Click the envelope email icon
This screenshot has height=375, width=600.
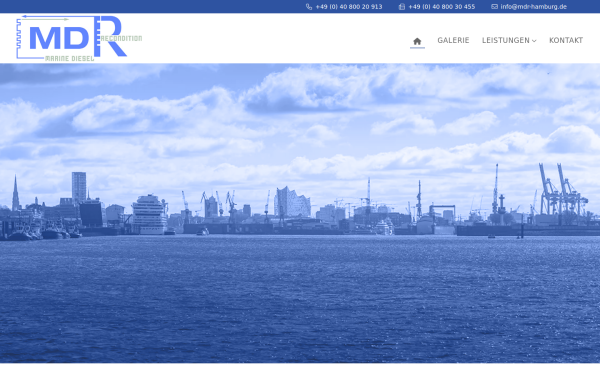pyautogui.click(x=494, y=7)
